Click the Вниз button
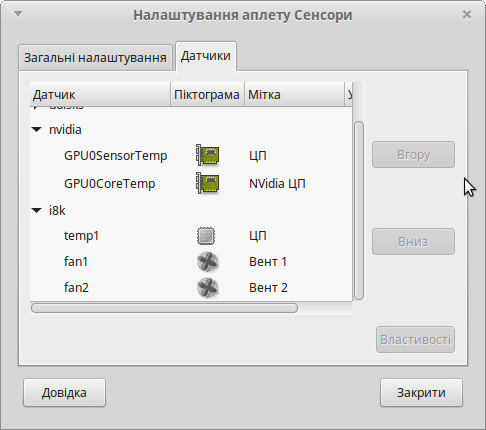486x430 pixels. pyautogui.click(x=413, y=241)
